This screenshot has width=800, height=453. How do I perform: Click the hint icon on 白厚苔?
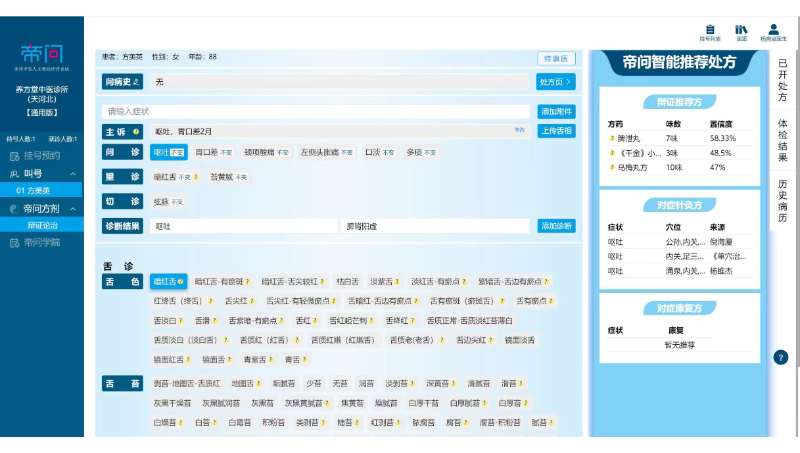(526, 403)
